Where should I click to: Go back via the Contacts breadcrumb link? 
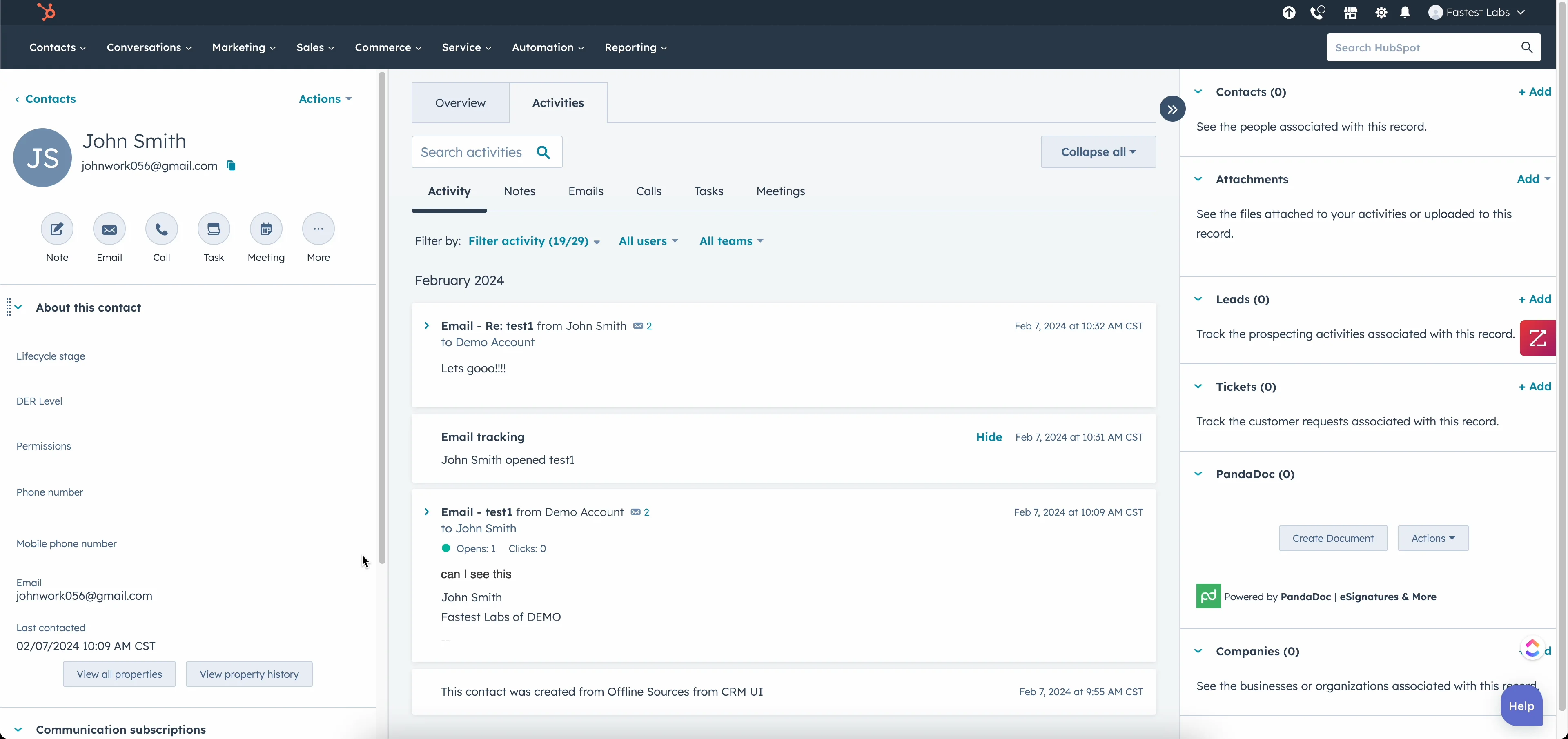46,99
